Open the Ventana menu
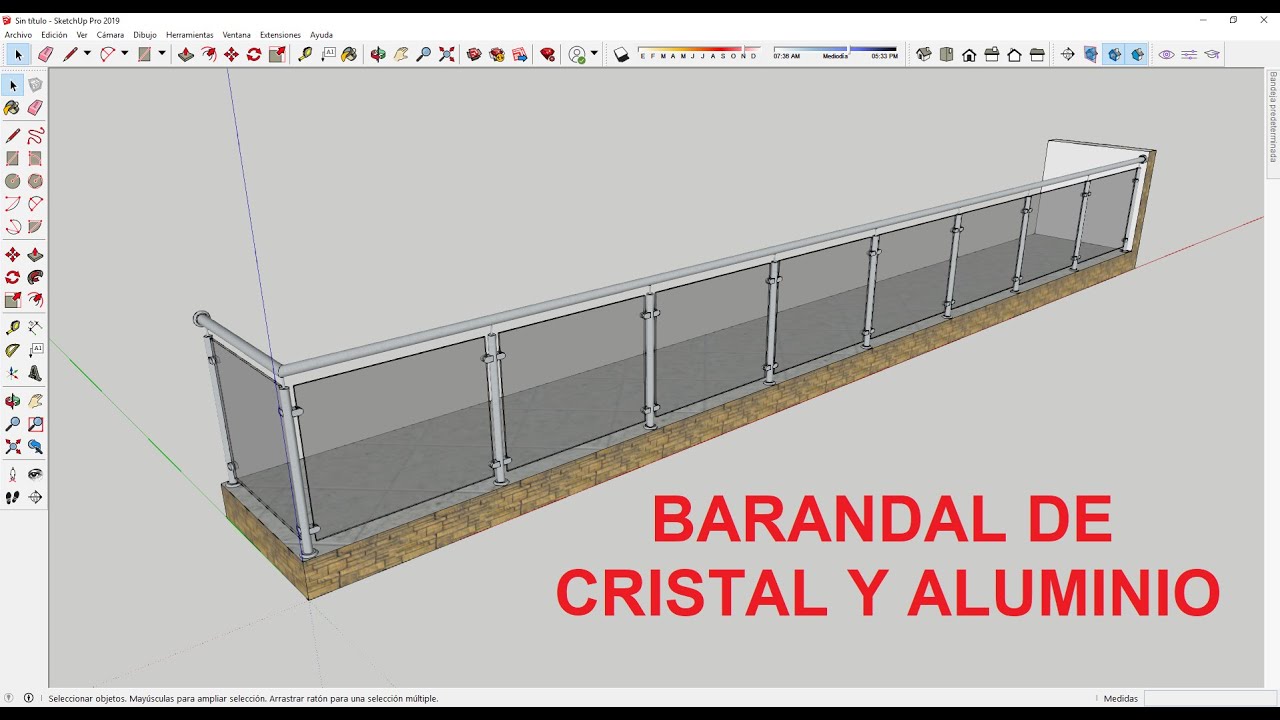The width and height of the screenshot is (1280, 720). point(237,35)
